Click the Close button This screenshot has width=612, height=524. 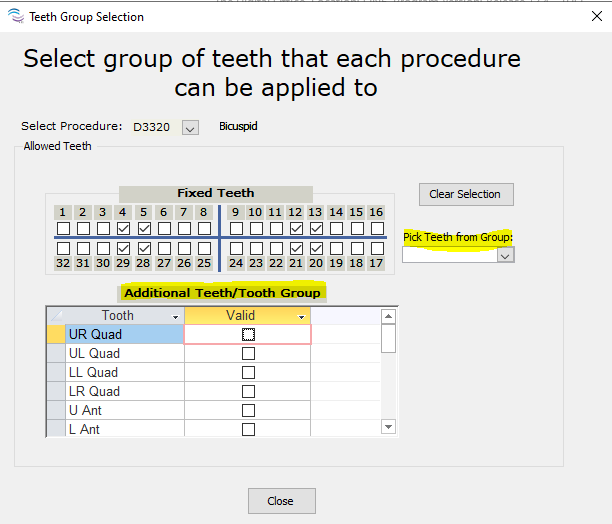281,501
